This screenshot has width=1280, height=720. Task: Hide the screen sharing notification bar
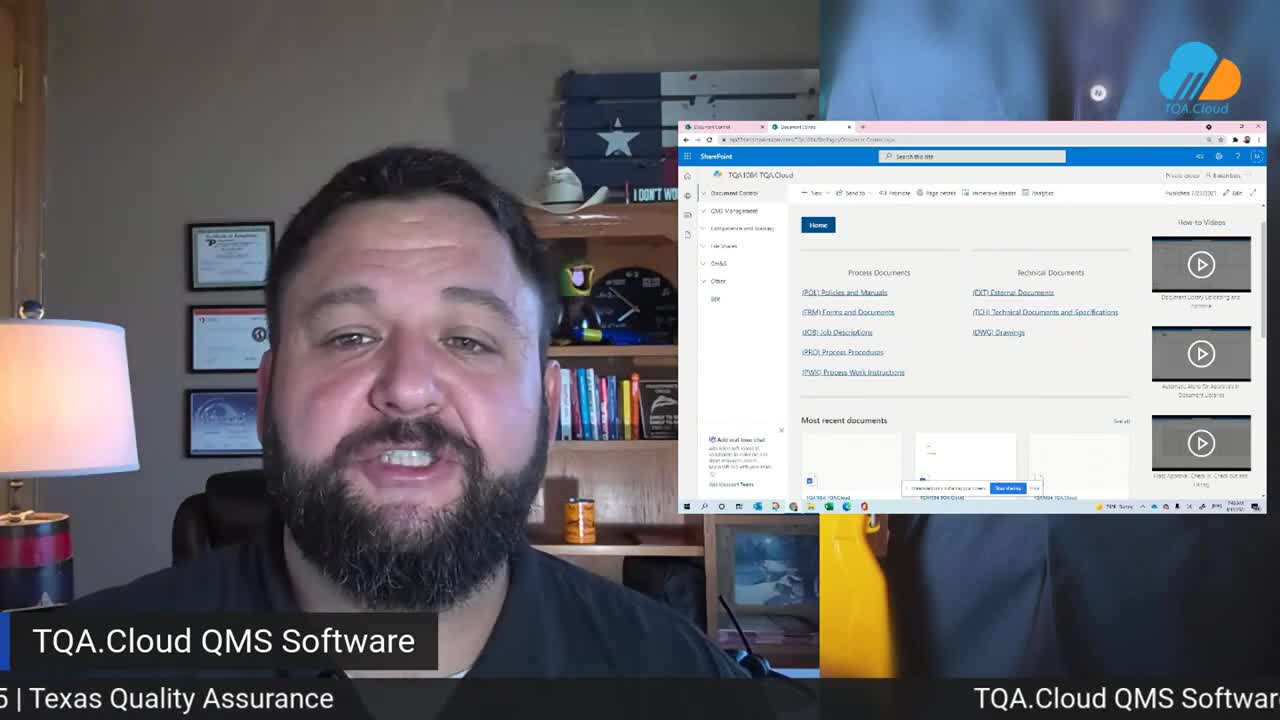[x=1034, y=488]
